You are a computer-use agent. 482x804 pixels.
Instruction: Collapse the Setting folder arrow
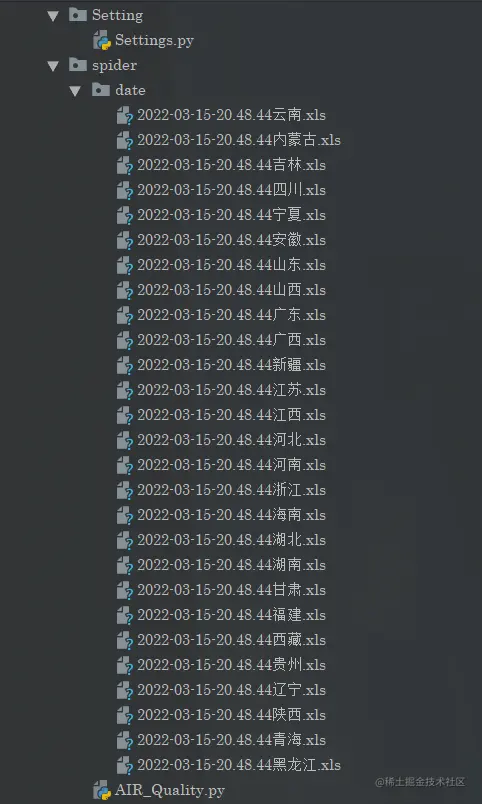pyautogui.click(x=53, y=16)
